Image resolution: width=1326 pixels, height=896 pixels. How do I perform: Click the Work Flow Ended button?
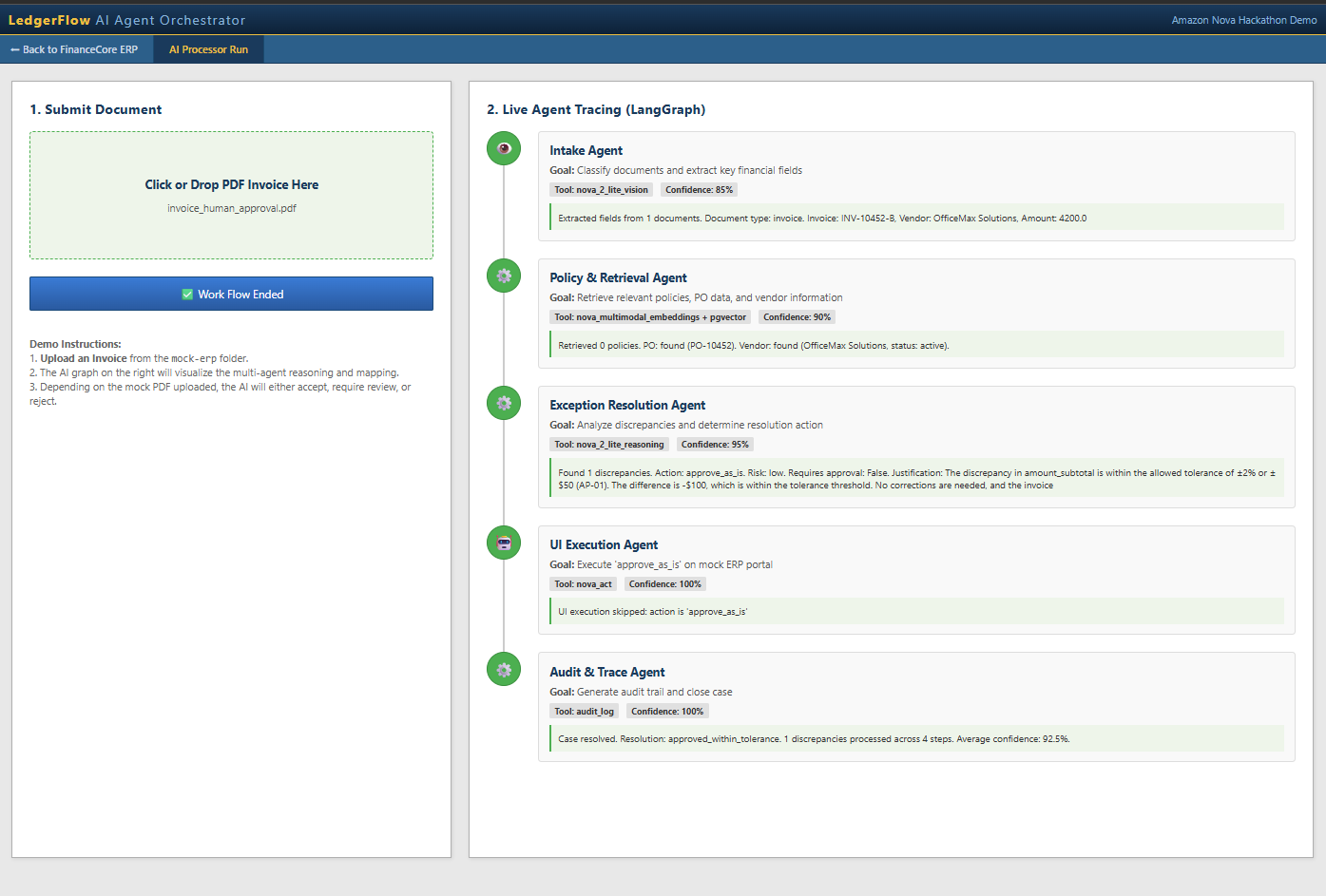(x=231, y=294)
